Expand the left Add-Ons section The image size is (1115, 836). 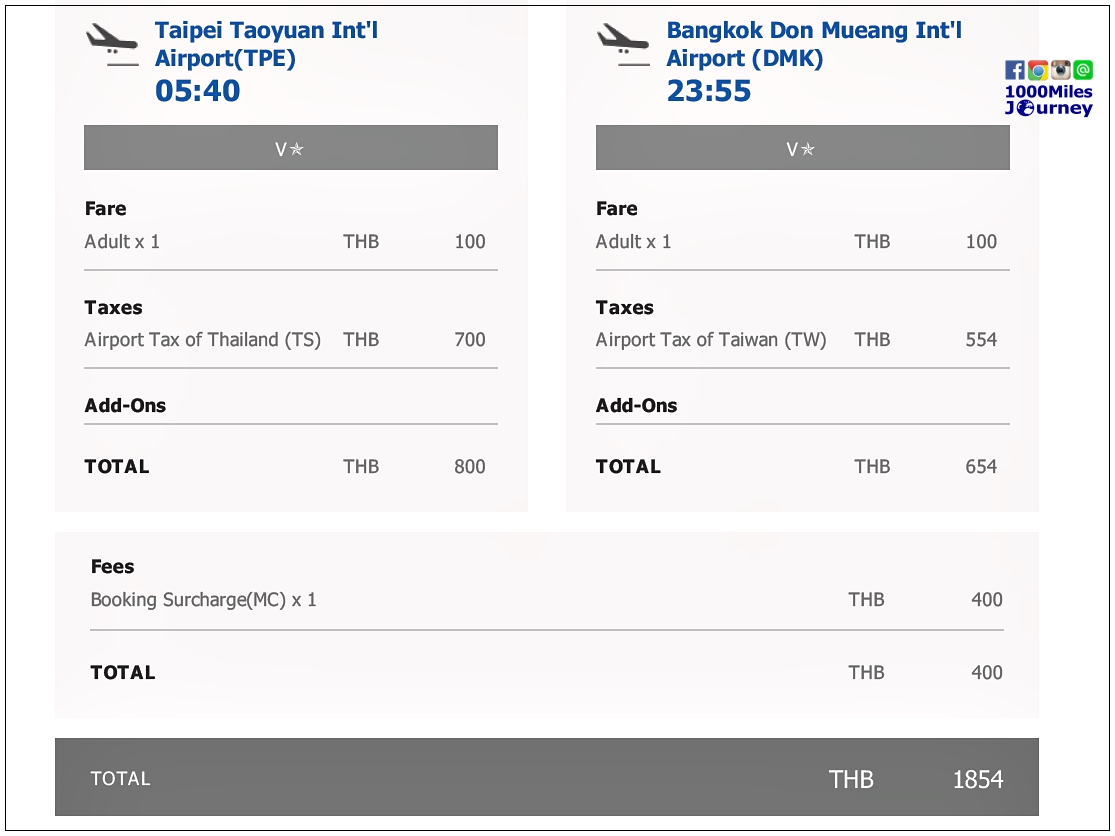click(x=125, y=405)
